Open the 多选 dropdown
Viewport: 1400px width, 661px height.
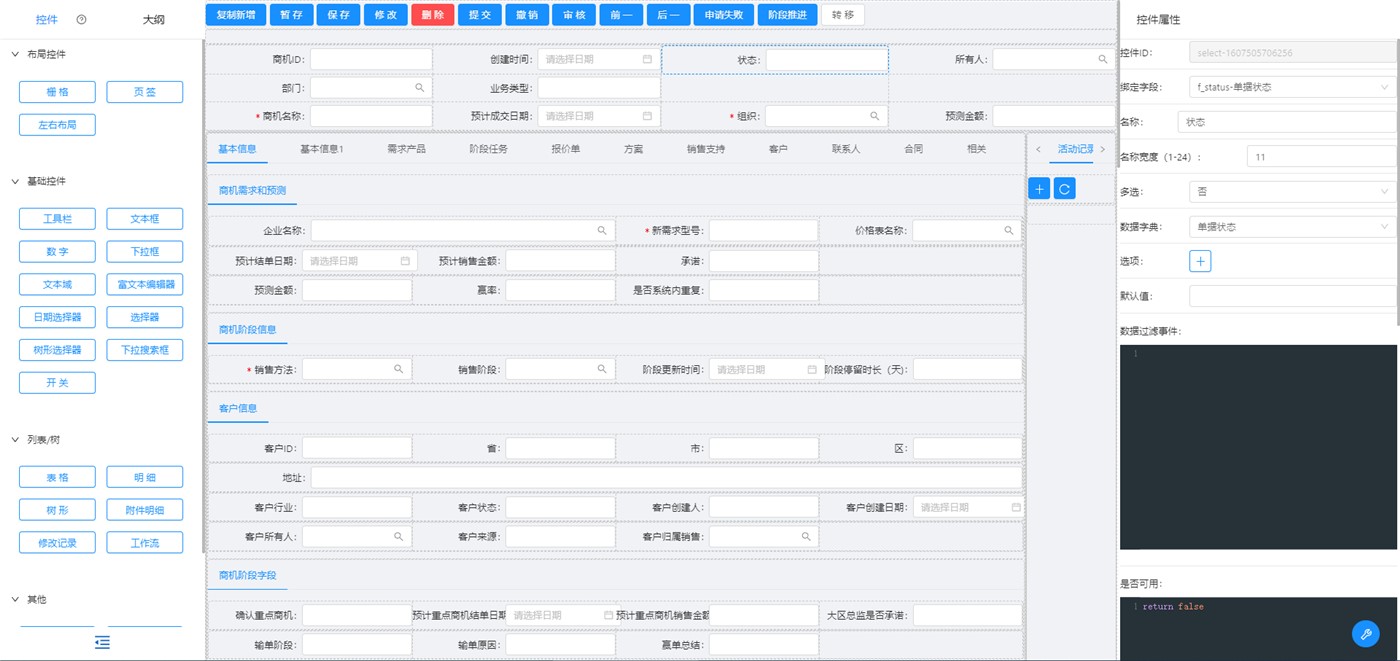(1290, 191)
